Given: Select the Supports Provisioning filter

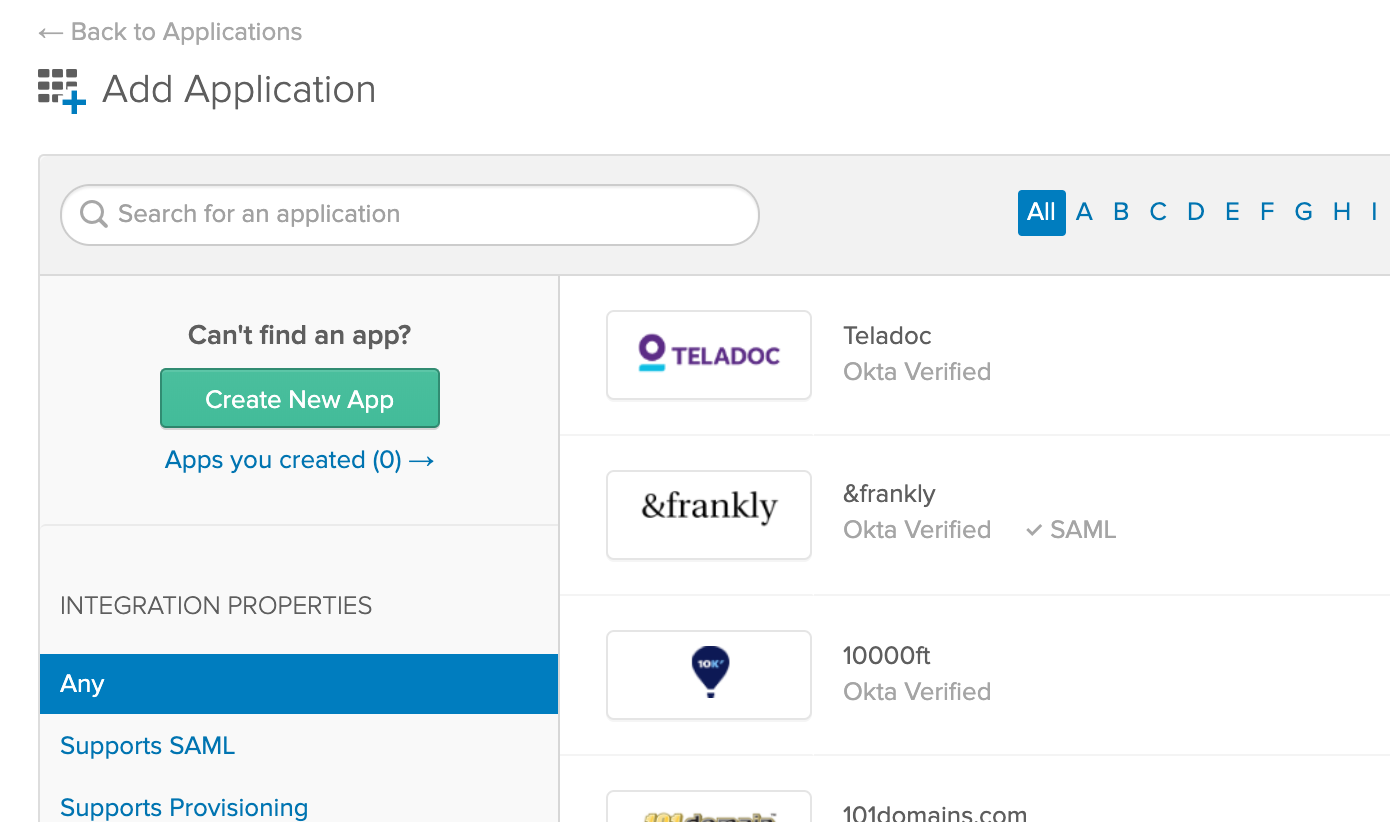Looking at the screenshot, I should coord(184,807).
